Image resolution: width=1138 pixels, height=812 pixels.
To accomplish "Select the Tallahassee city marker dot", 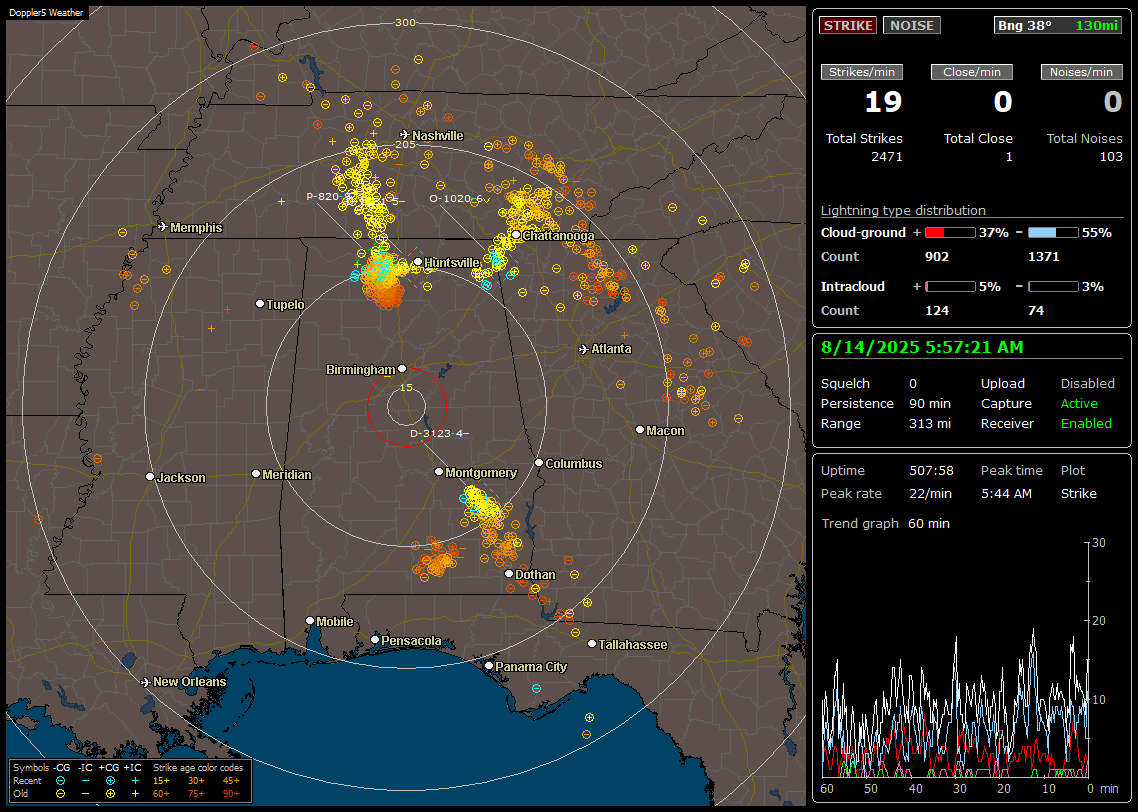I will tap(592, 644).
